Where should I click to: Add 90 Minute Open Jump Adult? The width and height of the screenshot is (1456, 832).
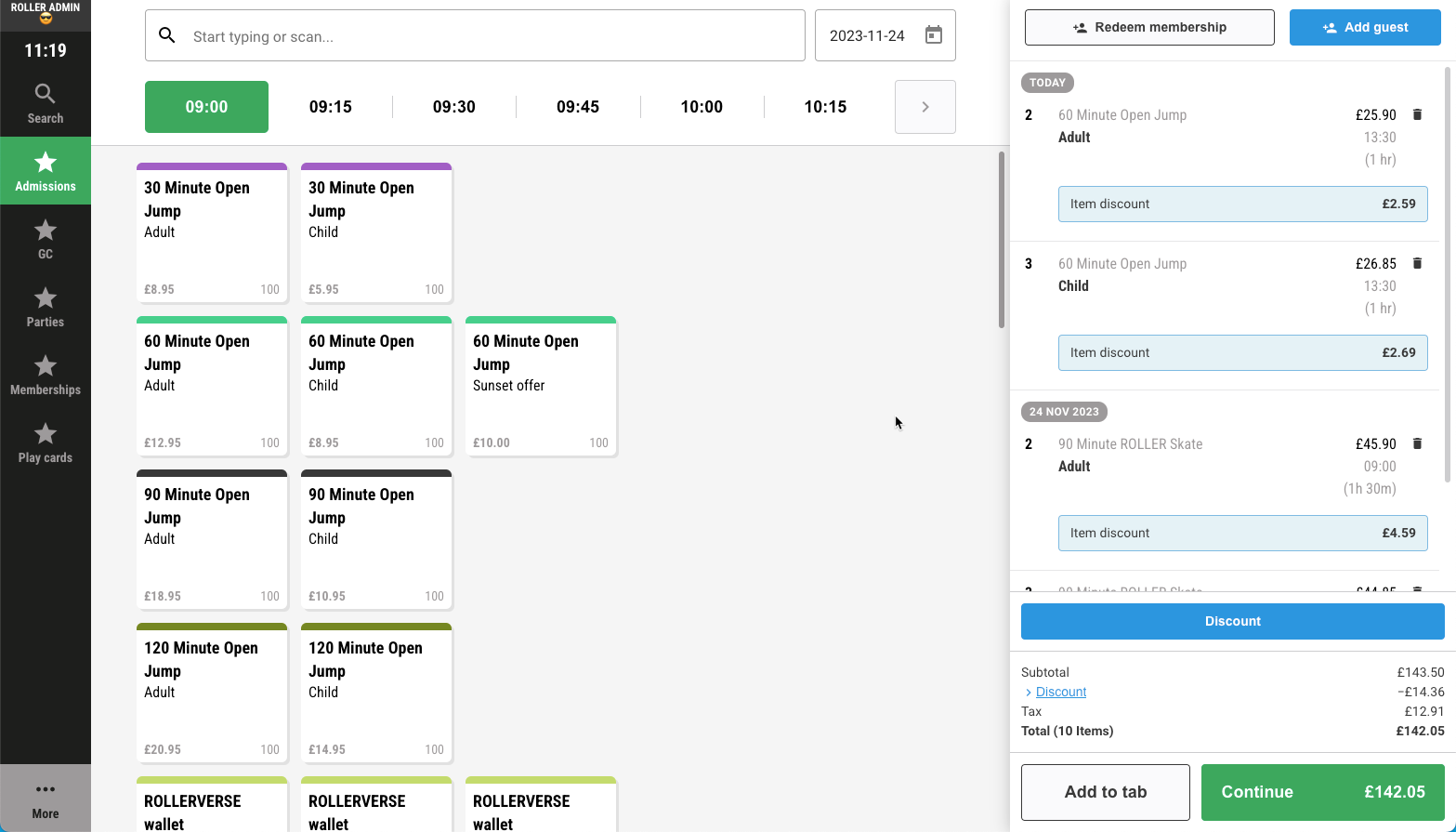212,539
